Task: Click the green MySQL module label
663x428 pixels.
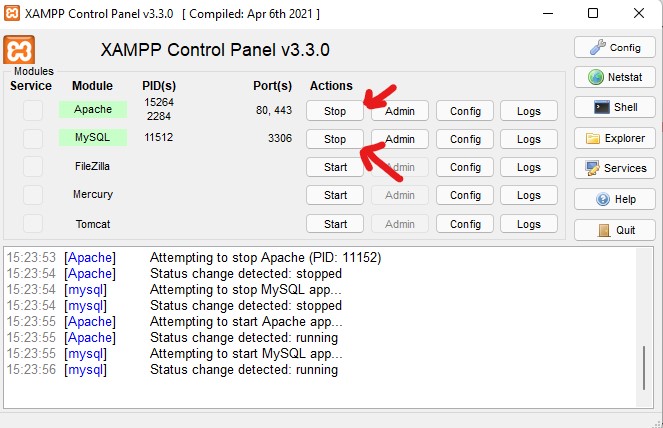Action: tap(93, 137)
